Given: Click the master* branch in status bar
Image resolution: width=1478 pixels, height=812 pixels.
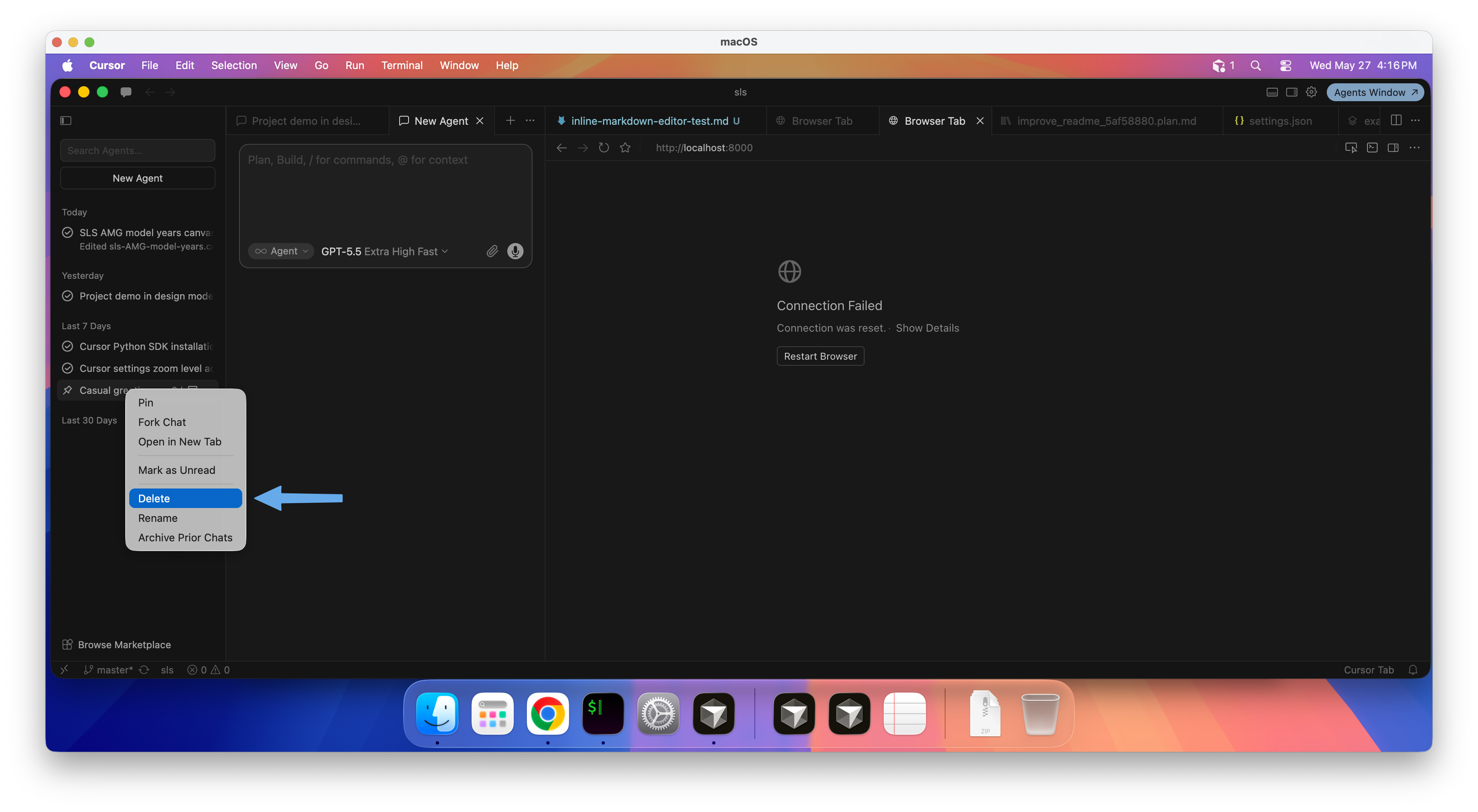Looking at the screenshot, I should (x=109, y=670).
